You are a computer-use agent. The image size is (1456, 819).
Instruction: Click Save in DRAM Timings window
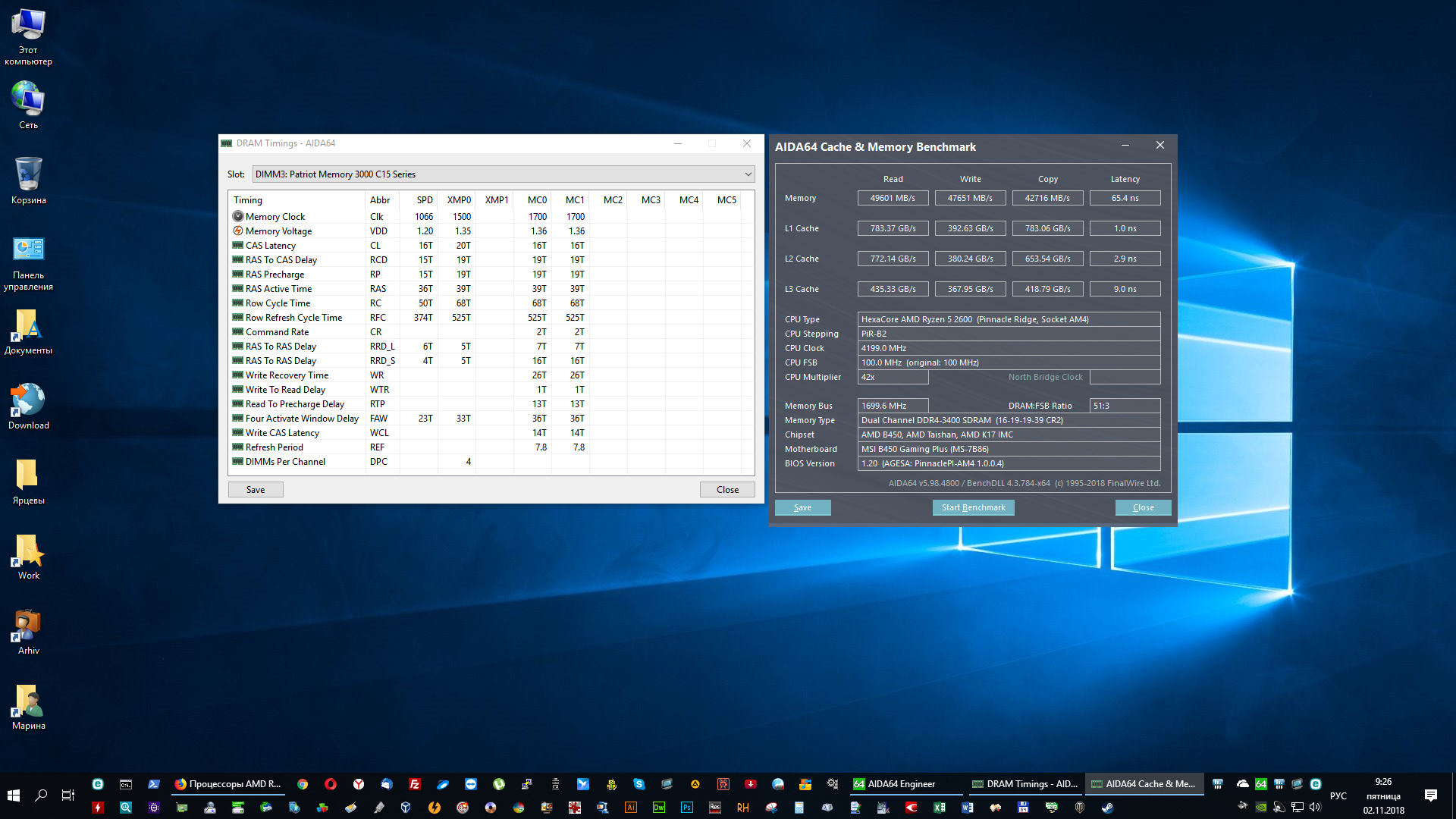tap(256, 490)
